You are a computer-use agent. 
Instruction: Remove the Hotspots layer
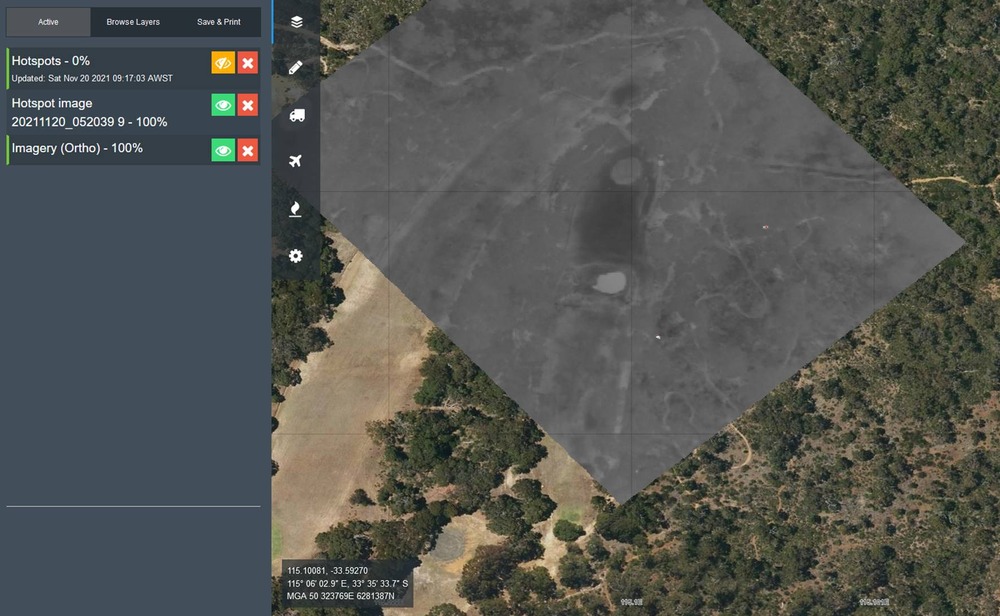[248, 63]
